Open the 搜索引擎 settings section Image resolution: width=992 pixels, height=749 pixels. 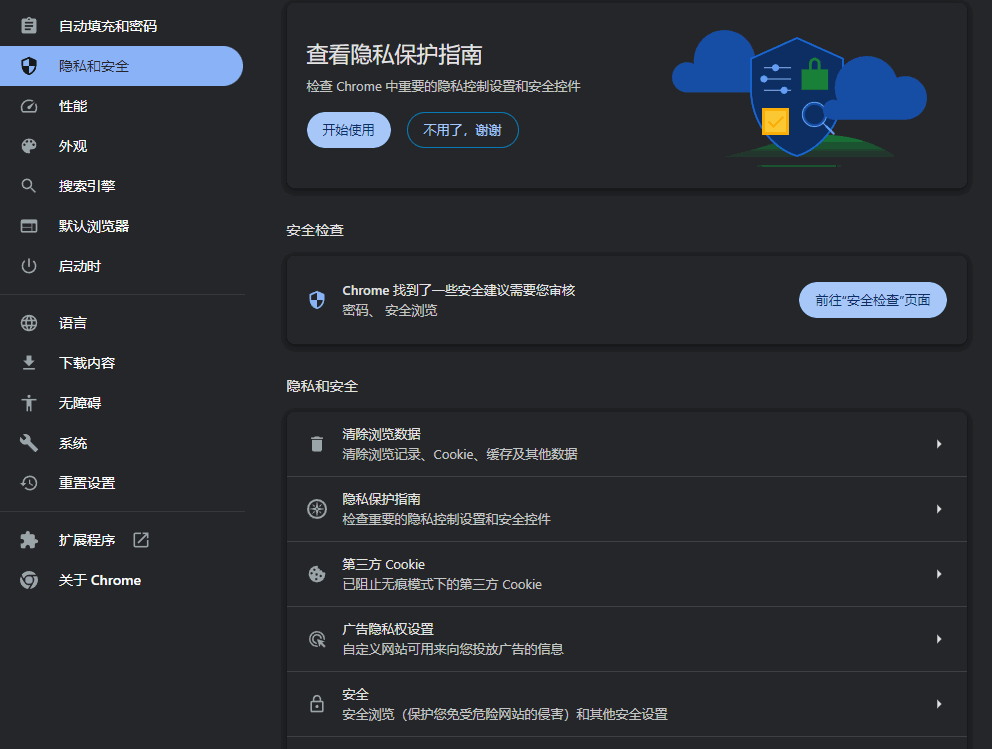pos(121,186)
